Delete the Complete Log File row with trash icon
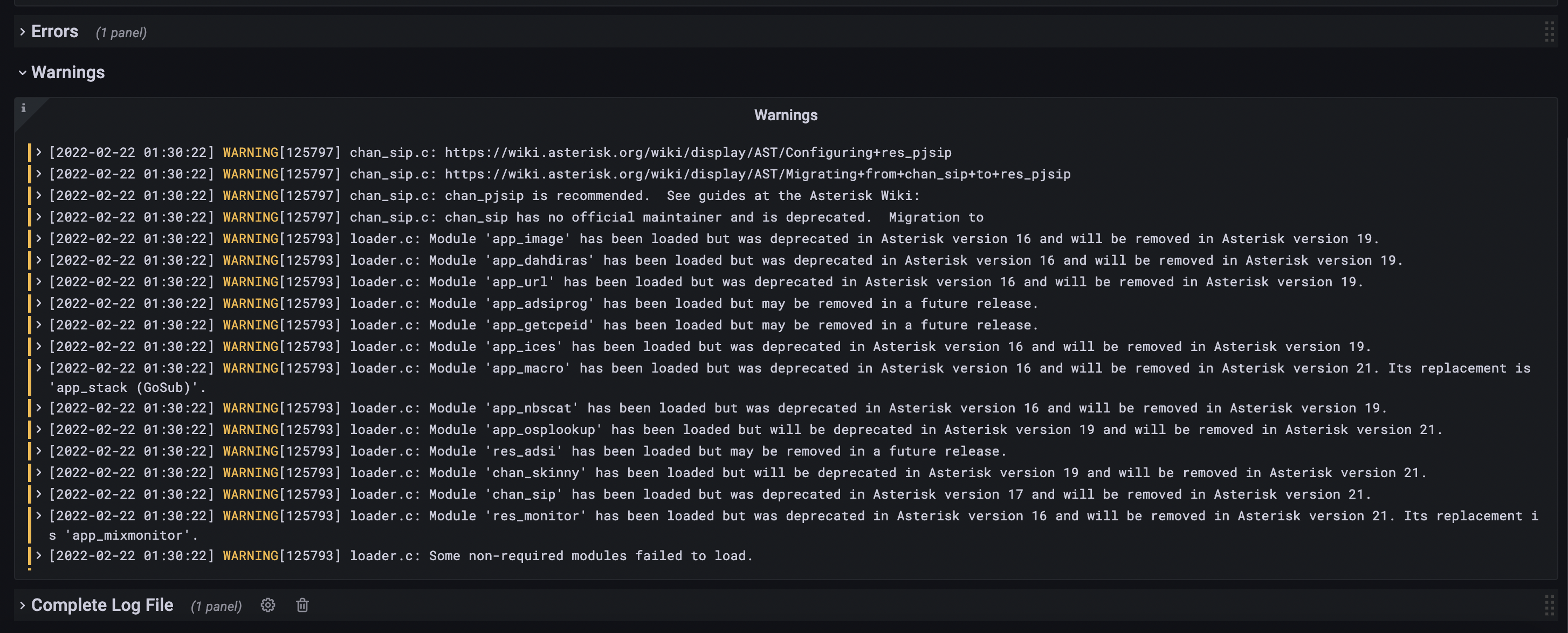The width and height of the screenshot is (1568, 633). click(302, 605)
